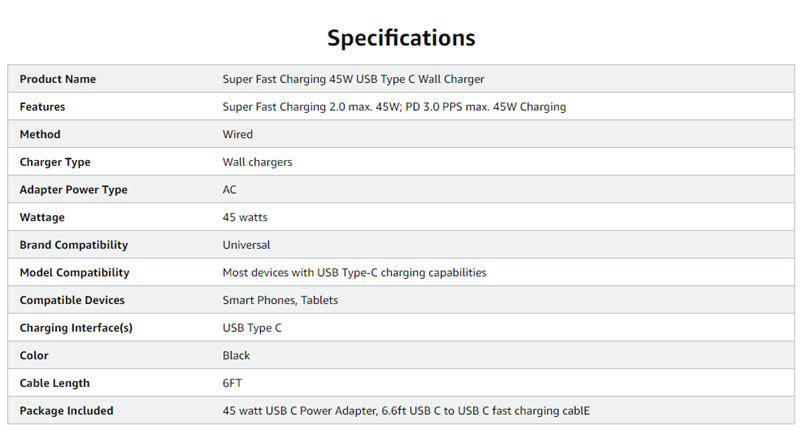Select the Brand Compatibility label

point(74,245)
